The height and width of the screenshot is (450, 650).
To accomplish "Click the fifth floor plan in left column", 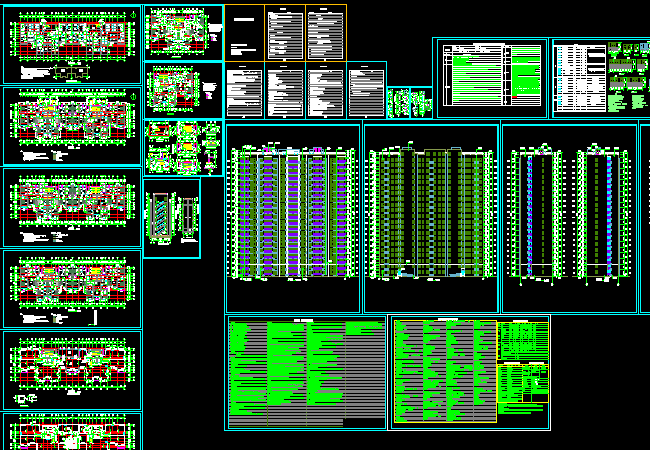I will pyautogui.click(x=72, y=369).
